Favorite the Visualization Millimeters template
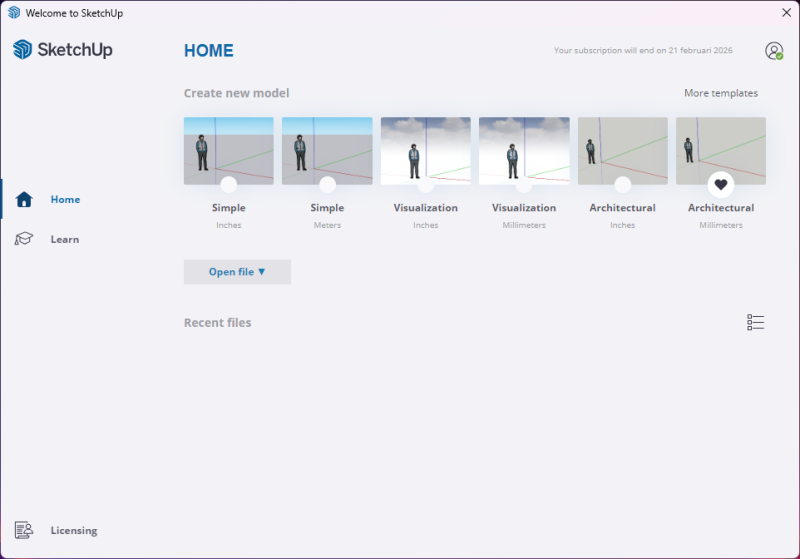Viewport: 800px width, 559px height. click(524, 185)
